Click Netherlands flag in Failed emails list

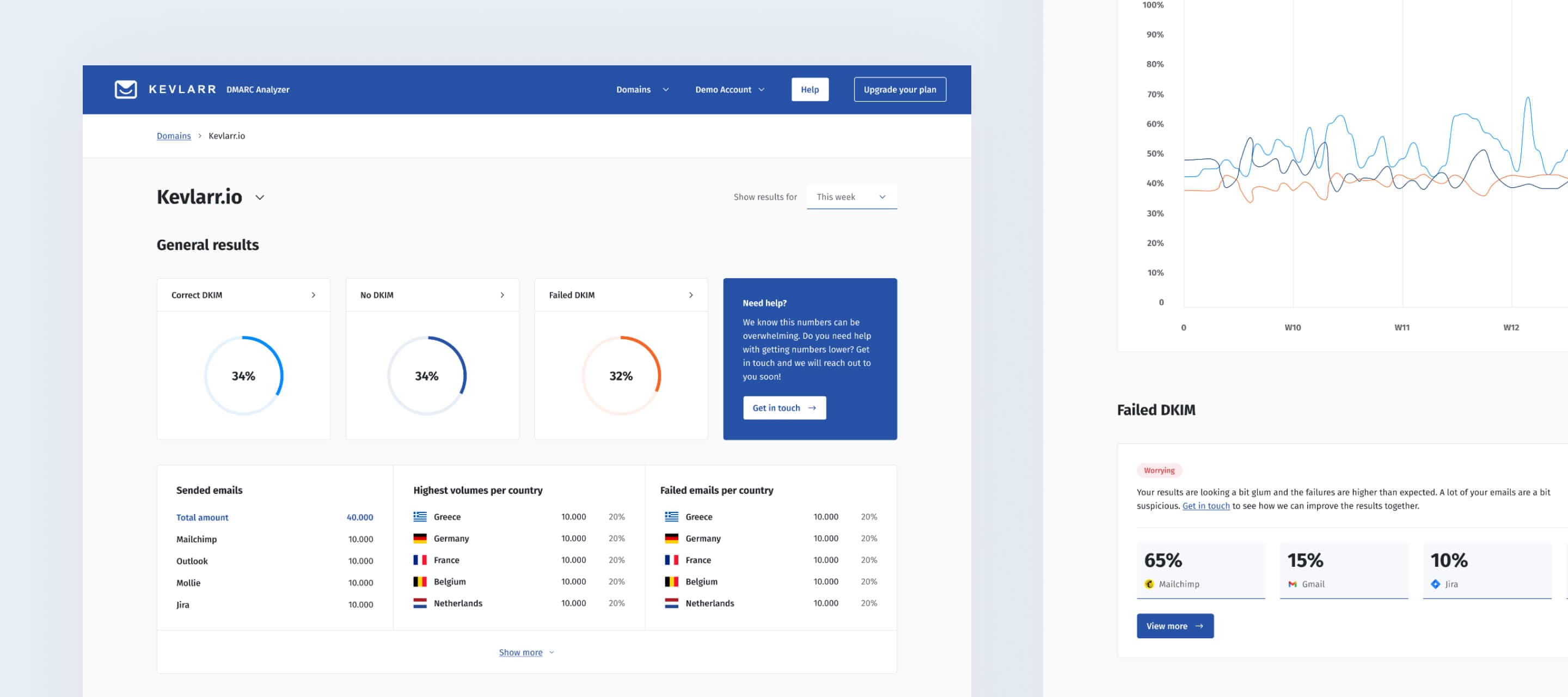tap(671, 603)
